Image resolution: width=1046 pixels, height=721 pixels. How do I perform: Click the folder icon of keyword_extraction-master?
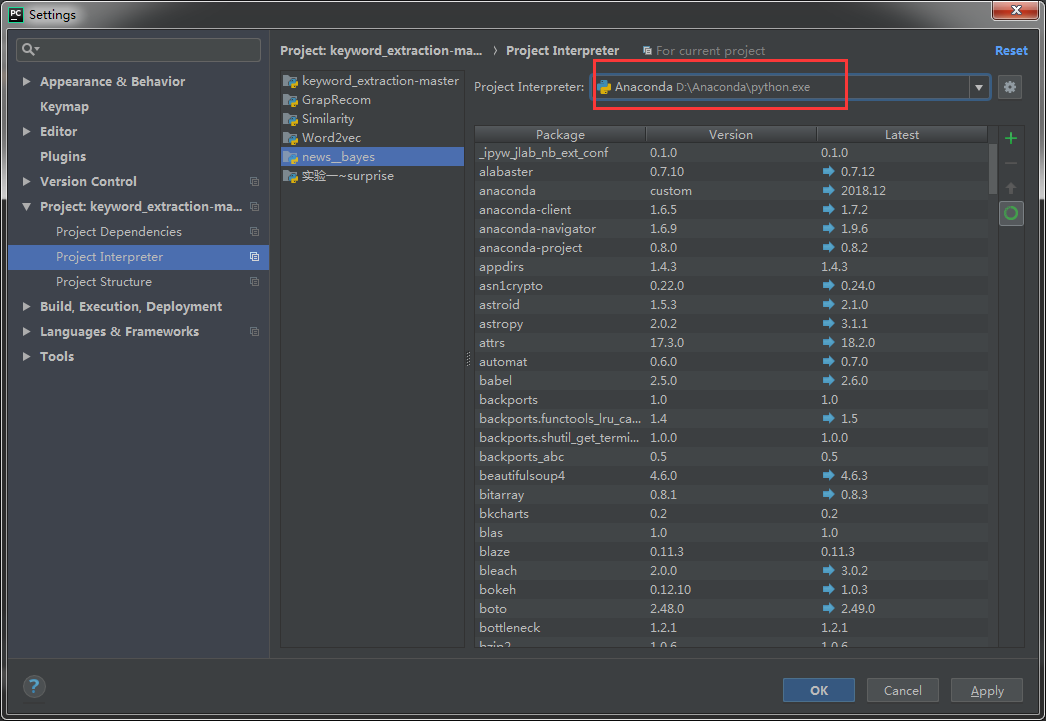pyautogui.click(x=290, y=81)
